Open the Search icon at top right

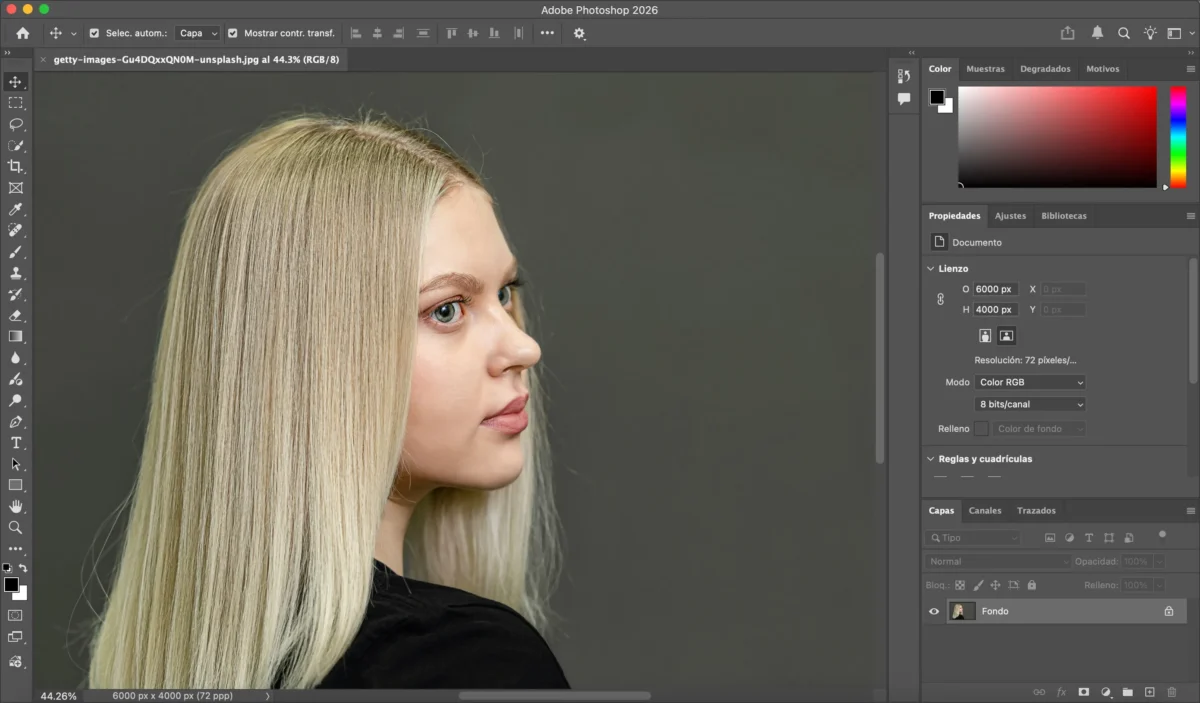click(x=1124, y=33)
